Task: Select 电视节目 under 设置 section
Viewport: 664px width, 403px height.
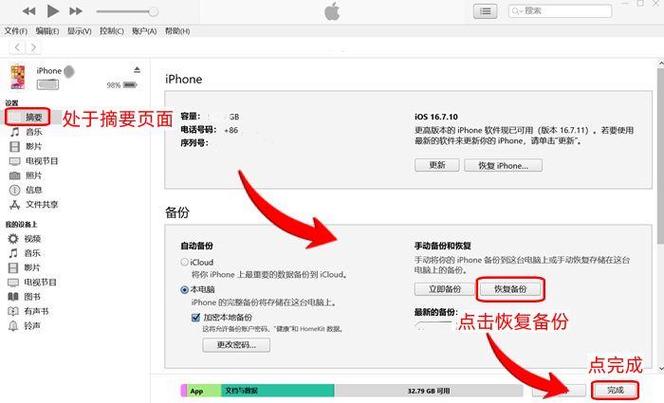Action: (x=33, y=161)
